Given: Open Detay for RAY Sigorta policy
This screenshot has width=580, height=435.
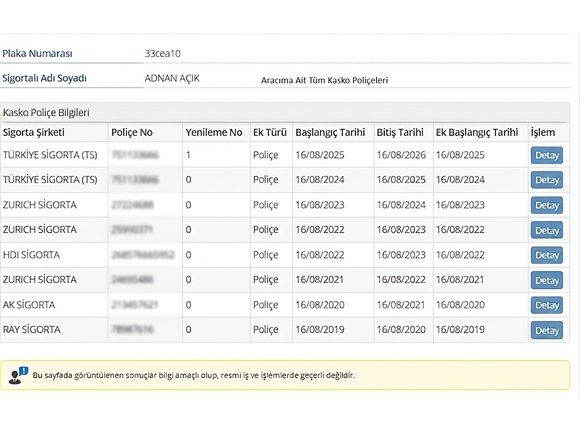Looking at the screenshot, I should click(547, 330).
